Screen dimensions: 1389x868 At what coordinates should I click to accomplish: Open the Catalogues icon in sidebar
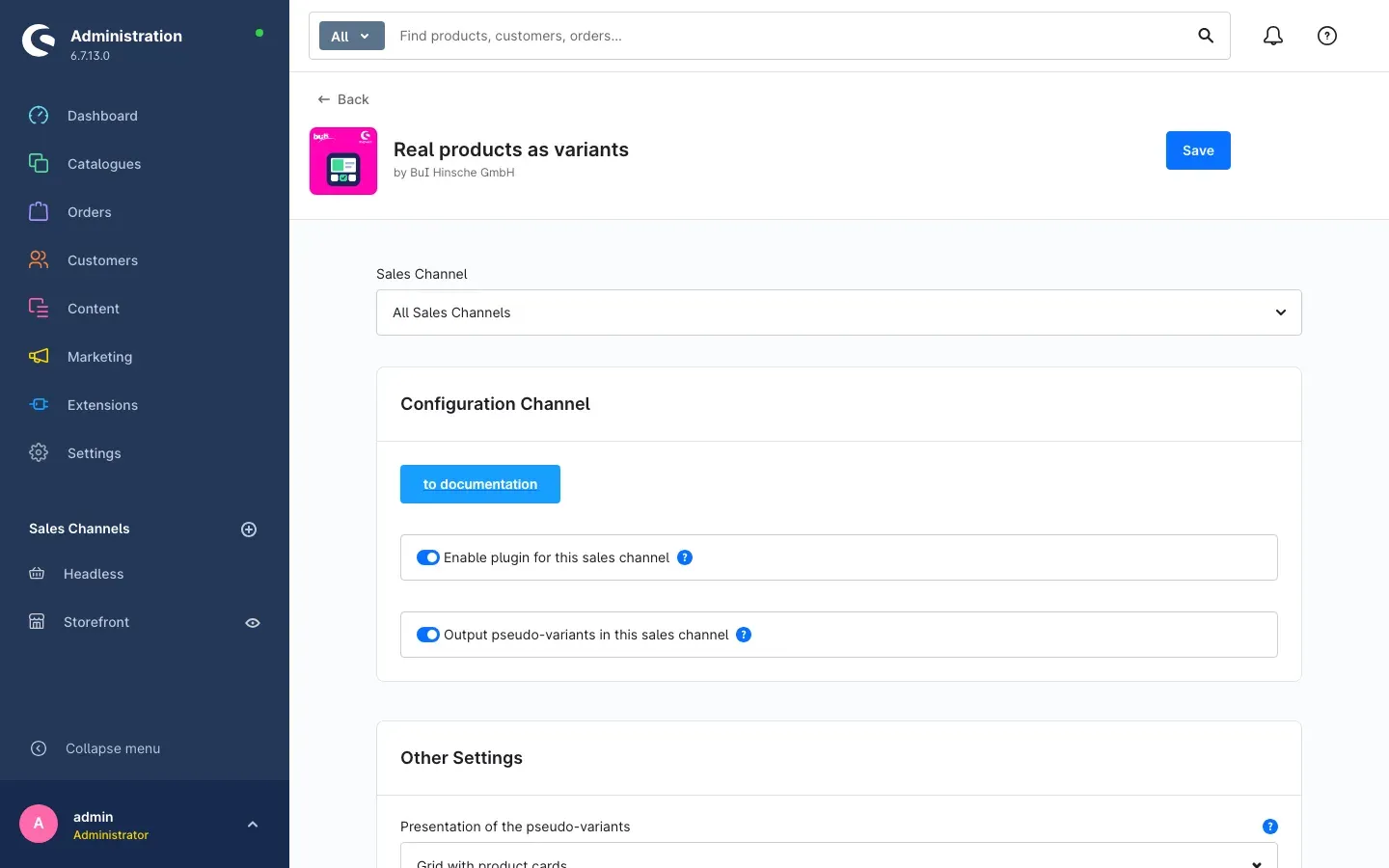pyautogui.click(x=39, y=164)
